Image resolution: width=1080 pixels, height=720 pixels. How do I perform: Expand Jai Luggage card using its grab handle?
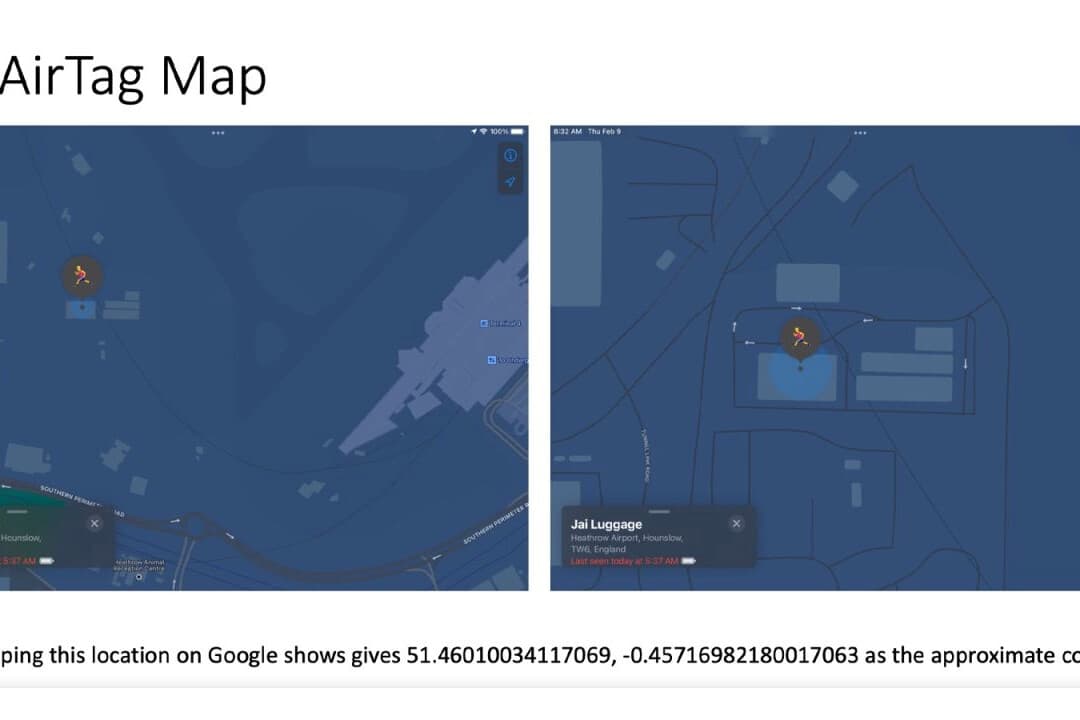coord(656,511)
